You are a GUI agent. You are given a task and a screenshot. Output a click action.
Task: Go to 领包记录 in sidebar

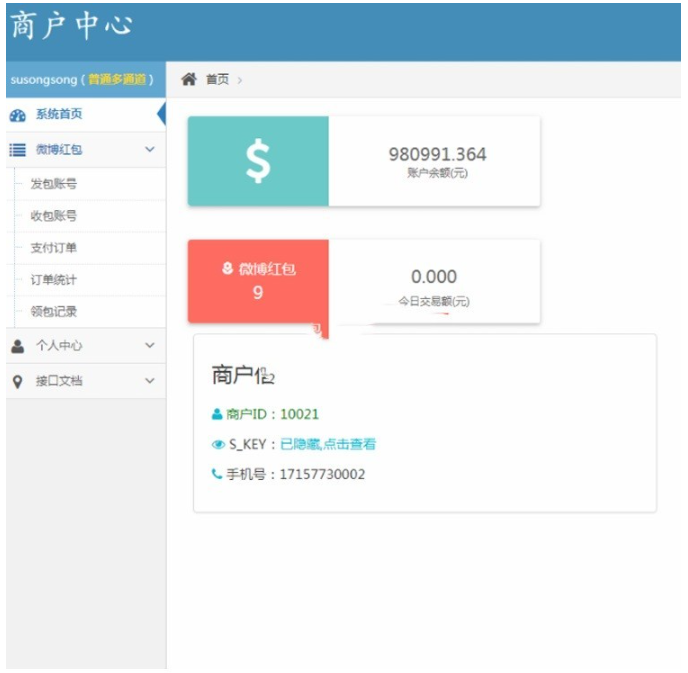pos(54,312)
